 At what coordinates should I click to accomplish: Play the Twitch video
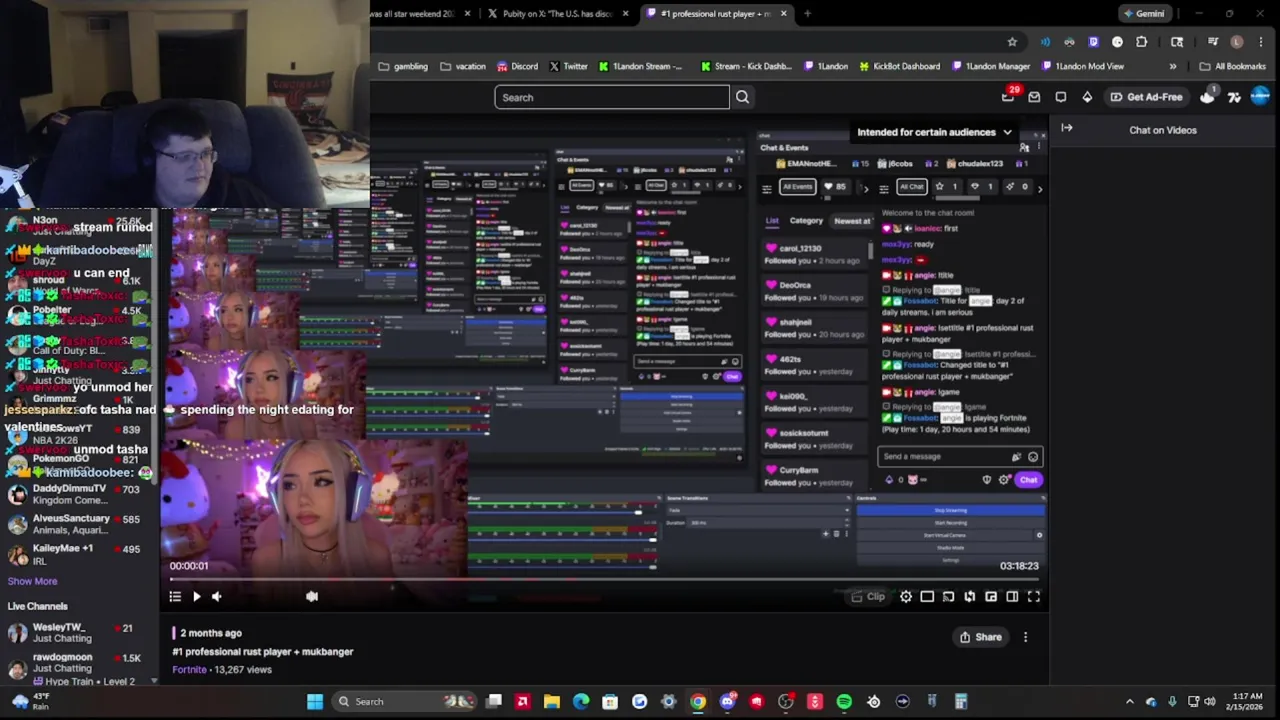coord(196,597)
